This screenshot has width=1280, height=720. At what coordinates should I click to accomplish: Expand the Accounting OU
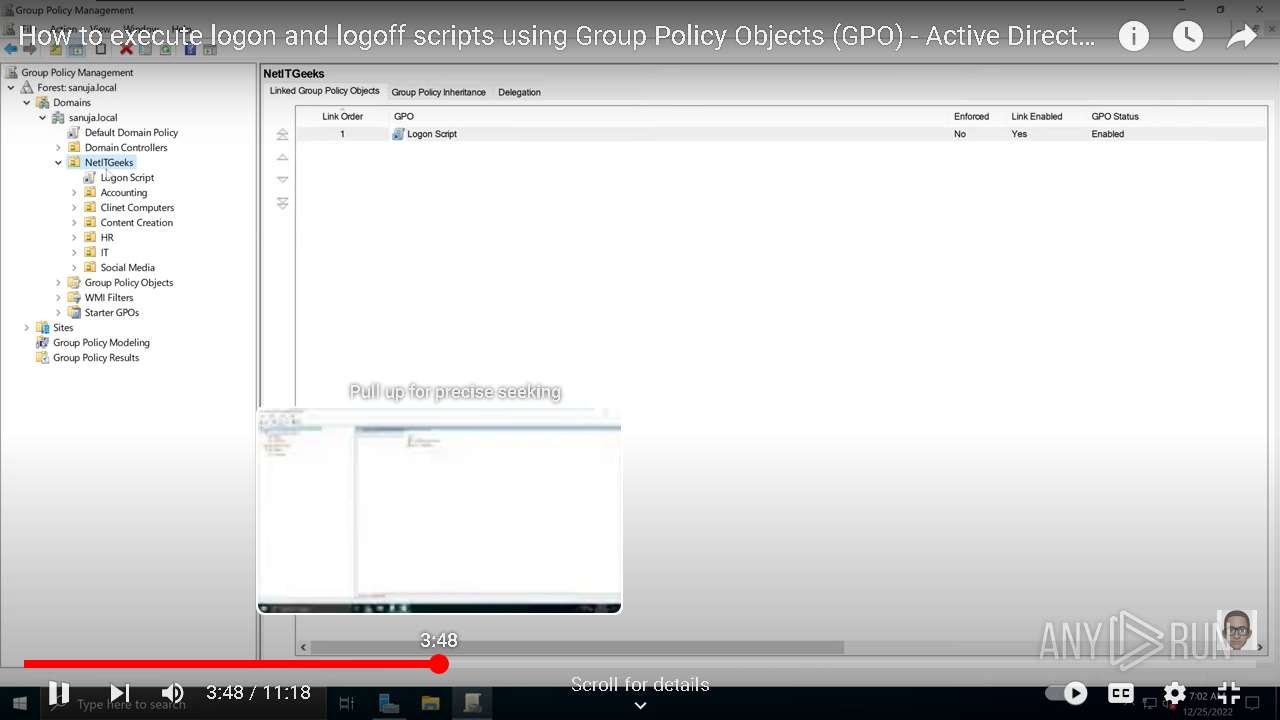tap(75, 193)
